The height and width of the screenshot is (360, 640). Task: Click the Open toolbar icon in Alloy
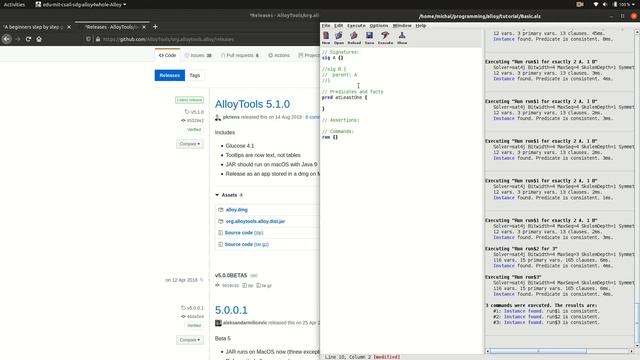pyautogui.click(x=339, y=38)
